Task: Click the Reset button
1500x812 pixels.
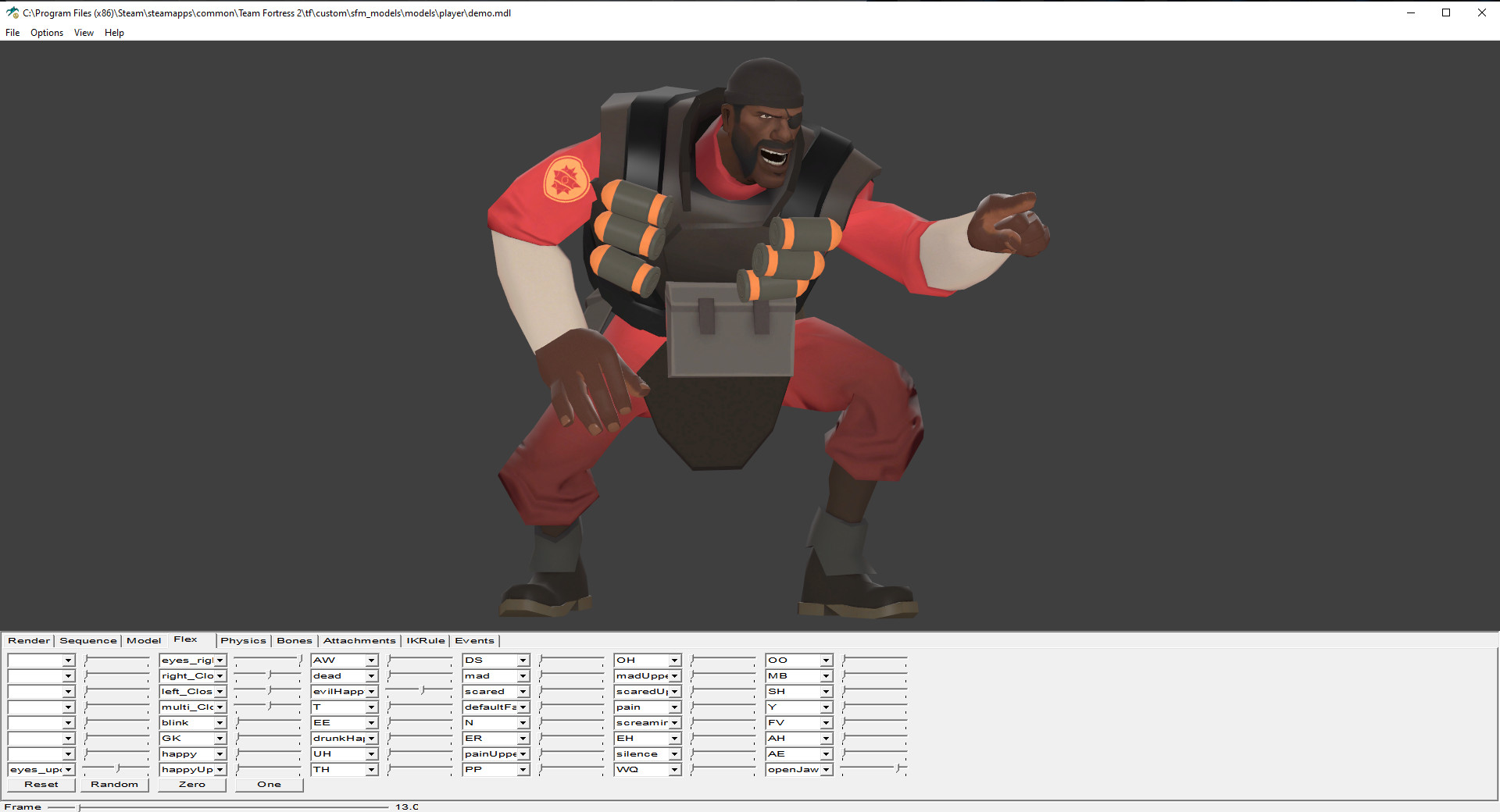Action: (41, 785)
